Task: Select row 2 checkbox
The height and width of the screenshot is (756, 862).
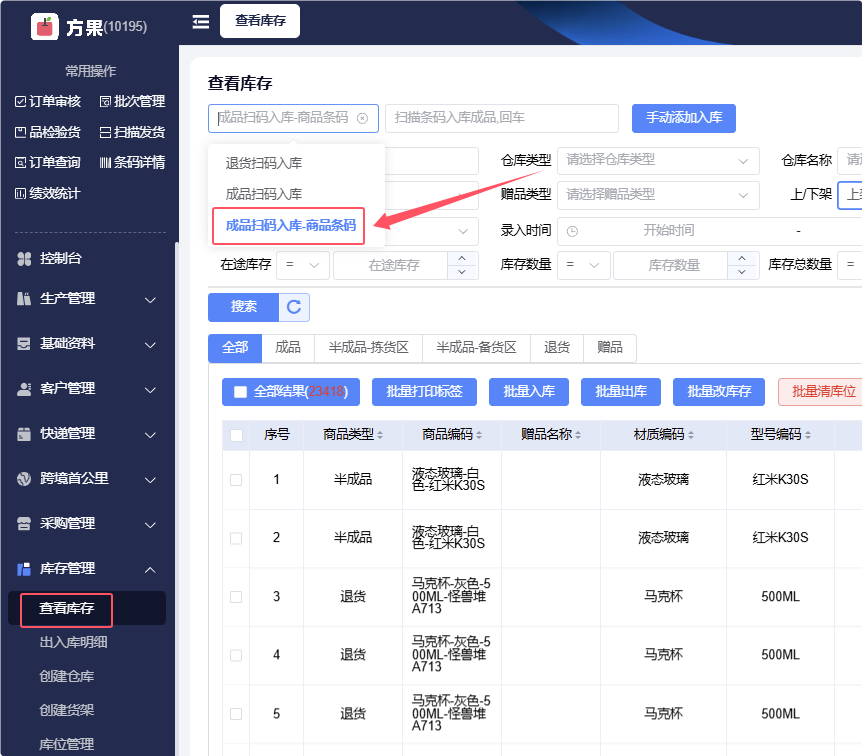Action: [236, 538]
